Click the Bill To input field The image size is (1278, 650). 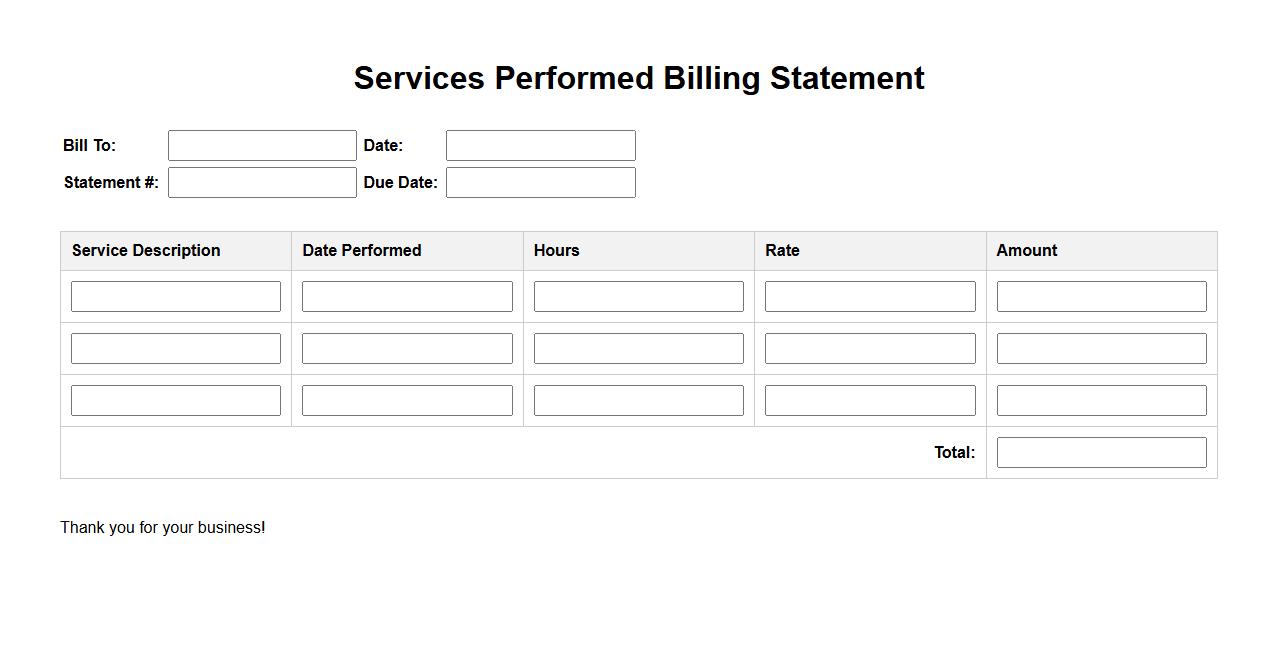262,145
